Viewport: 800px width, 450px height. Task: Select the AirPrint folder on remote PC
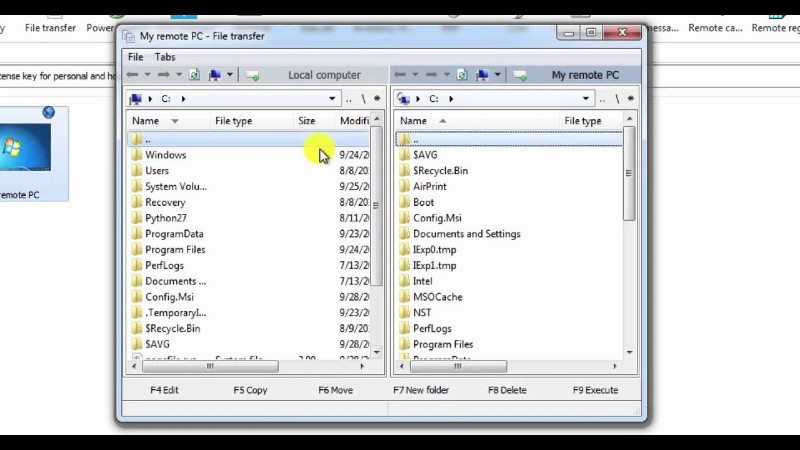coord(429,186)
